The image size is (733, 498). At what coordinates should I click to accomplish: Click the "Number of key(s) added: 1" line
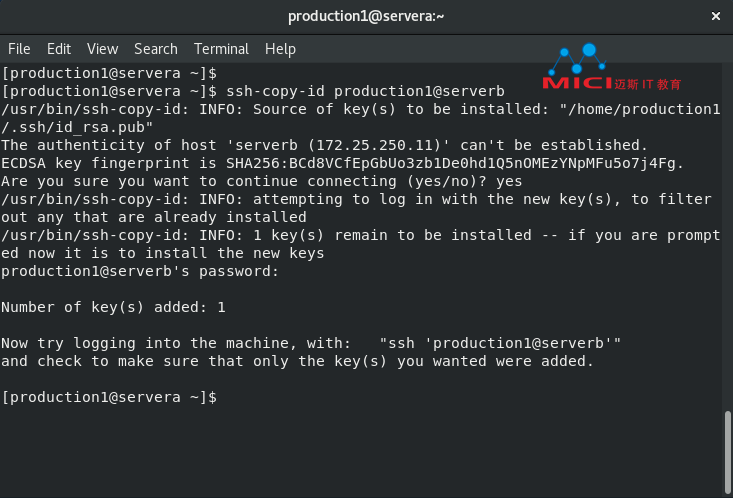(113, 307)
